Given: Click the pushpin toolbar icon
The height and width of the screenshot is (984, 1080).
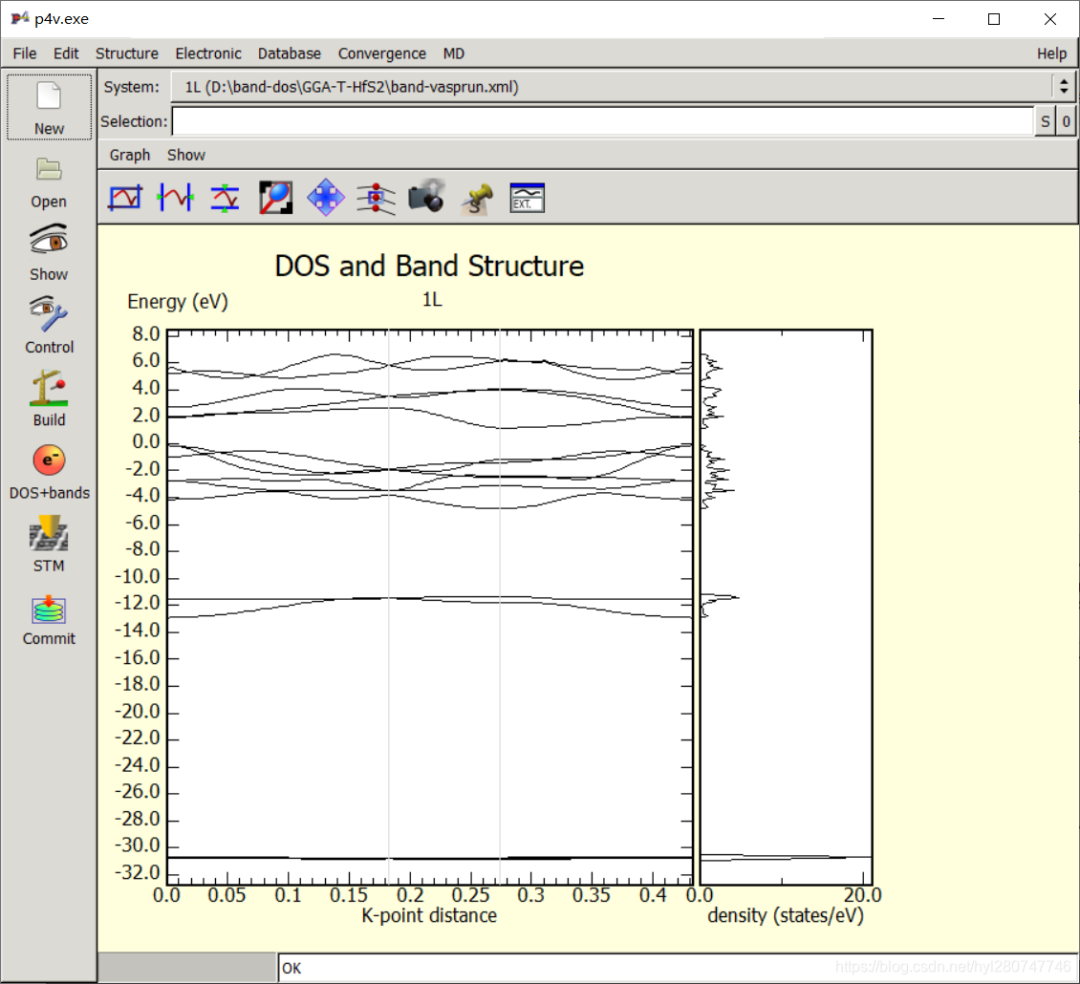Looking at the screenshot, I should click(477, 198).
